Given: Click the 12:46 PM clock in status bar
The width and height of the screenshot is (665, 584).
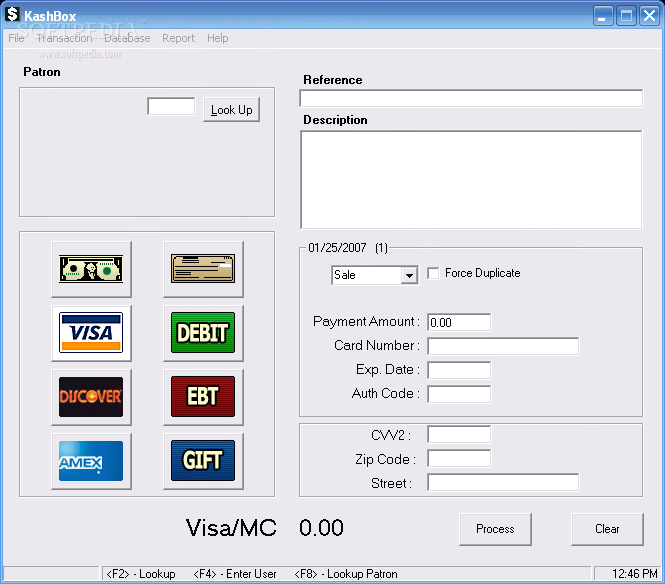Looking at the screenshot, I should [634, 574].
